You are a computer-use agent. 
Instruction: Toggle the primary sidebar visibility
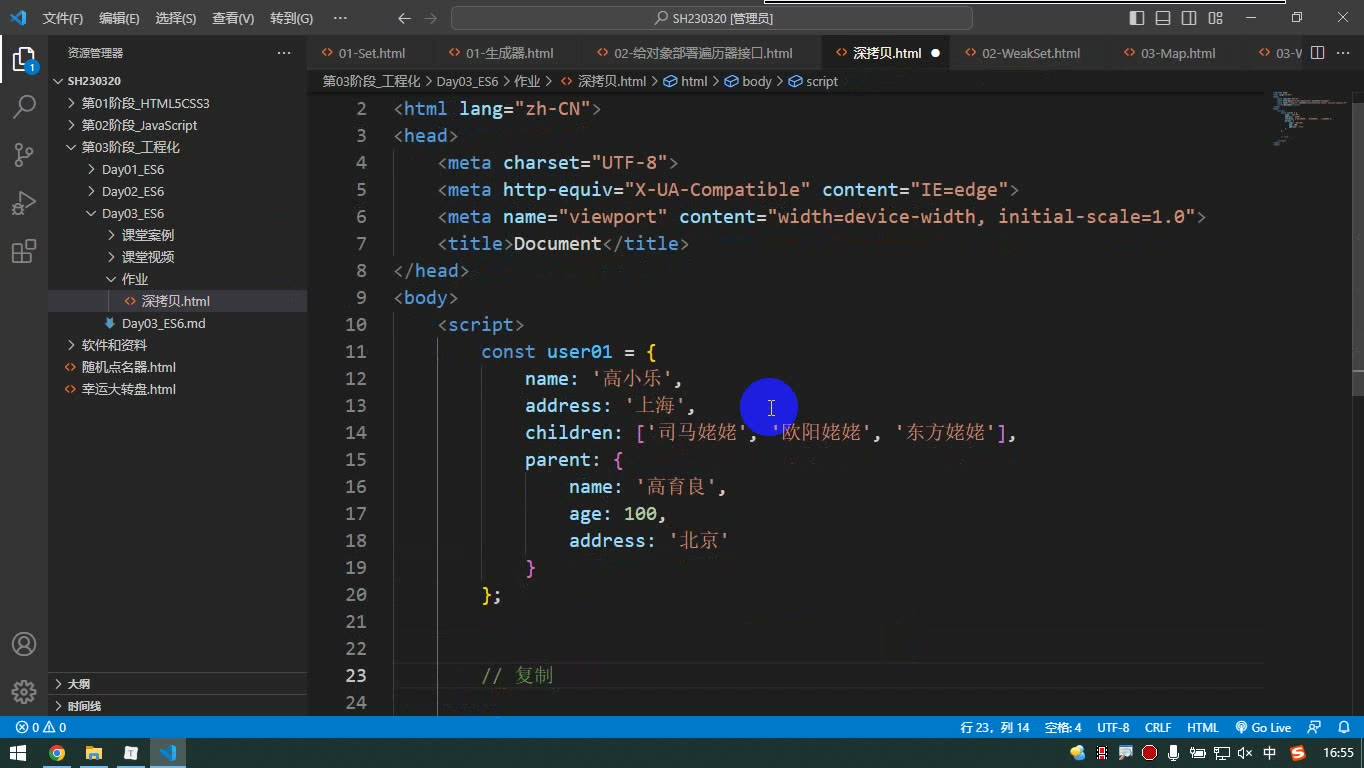click(x=1137, y=18)
